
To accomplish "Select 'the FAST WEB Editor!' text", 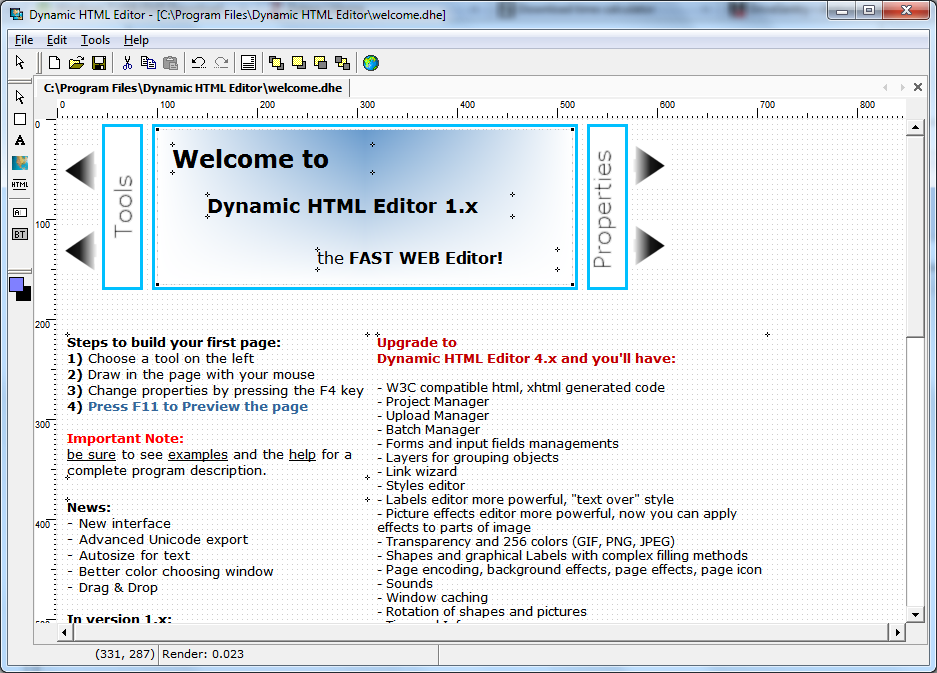I will [x=410, y=258].
